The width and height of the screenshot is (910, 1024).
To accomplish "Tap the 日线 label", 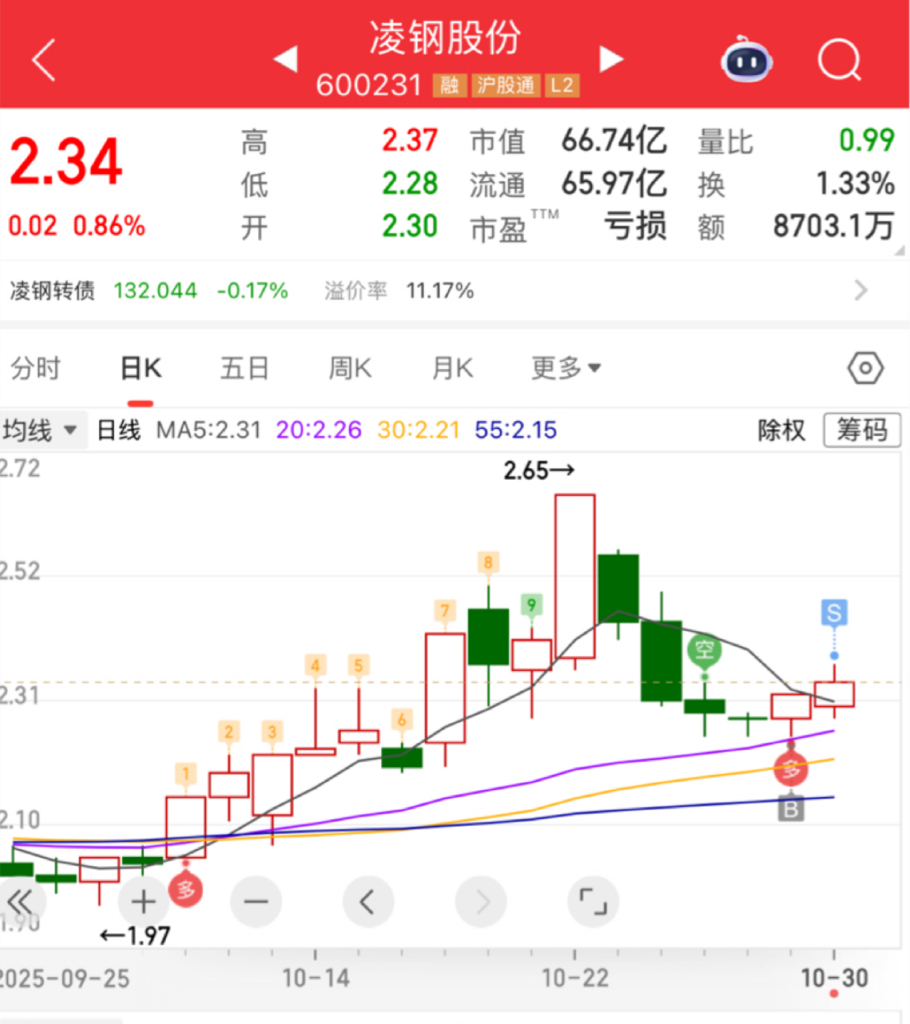I will click(x=119, y=430).
